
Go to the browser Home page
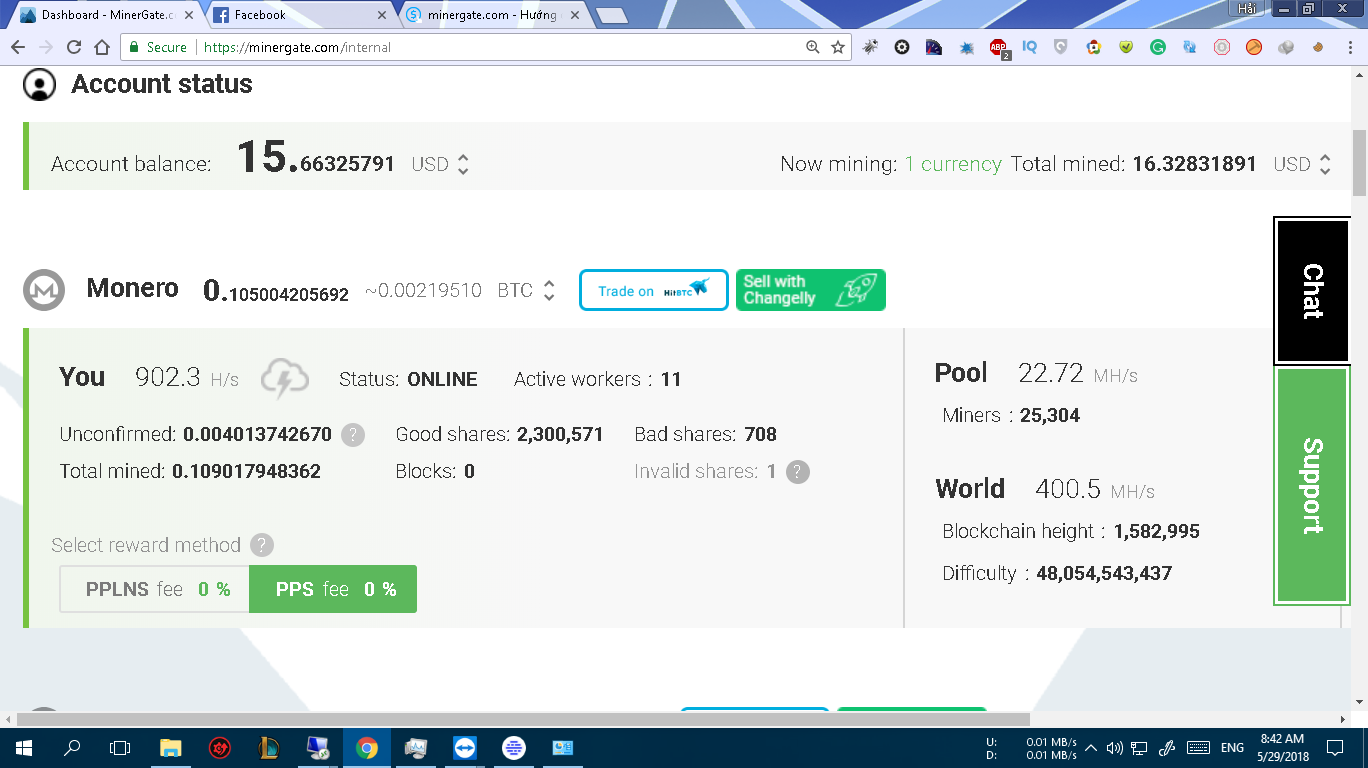101,47
